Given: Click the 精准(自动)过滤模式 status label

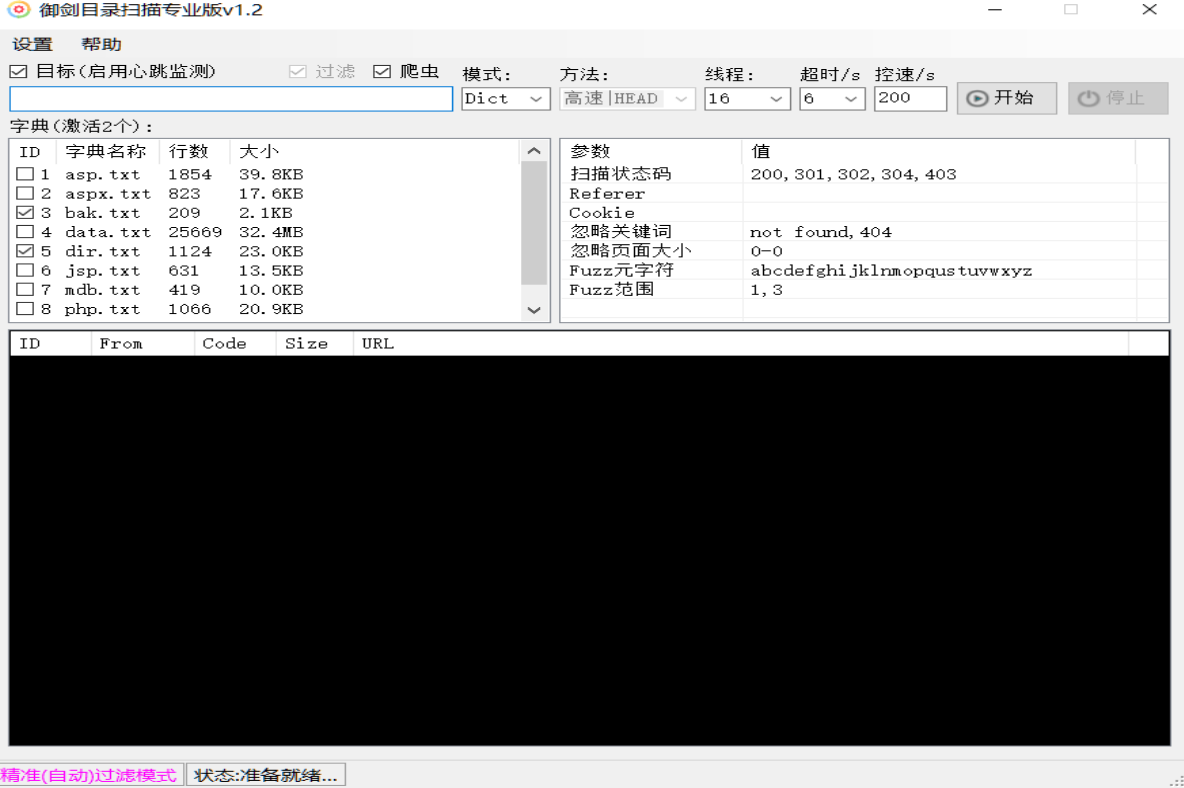Looking at the screenshot, I should [x=90, y=775].
